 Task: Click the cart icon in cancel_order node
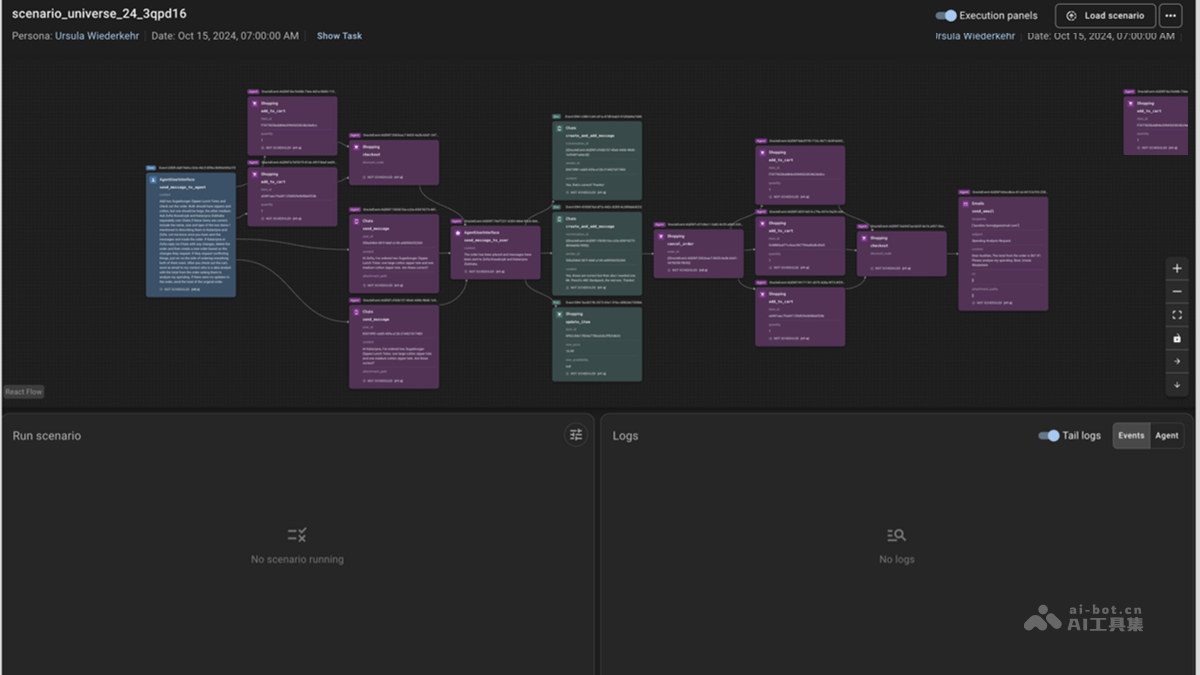(x=661, y=236)
